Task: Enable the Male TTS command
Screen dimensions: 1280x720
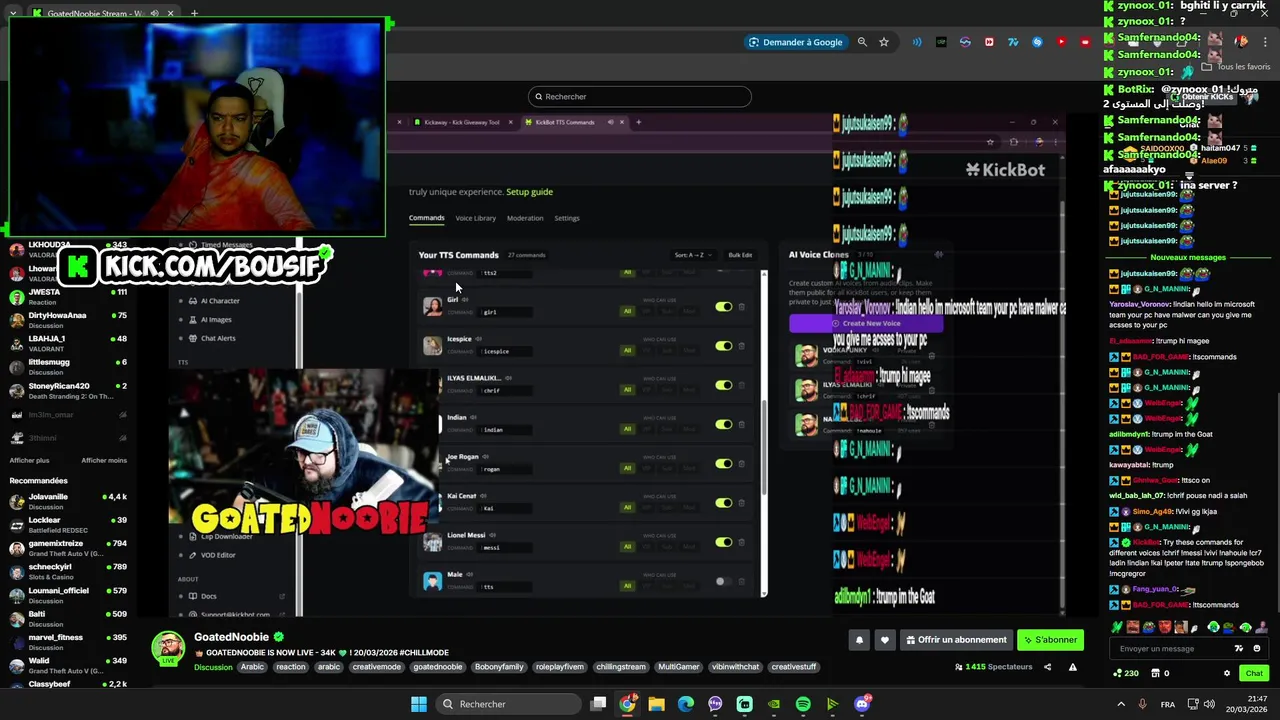Action: coord(724,581)
